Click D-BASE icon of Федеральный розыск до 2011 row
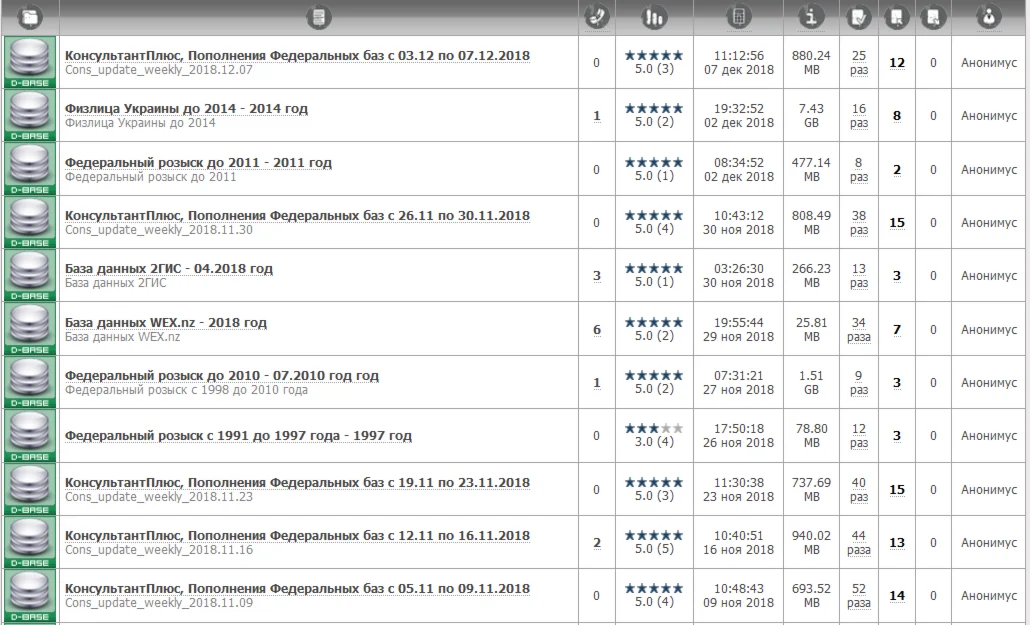This screenshot has width=1030, height=625. [x=30, y=169]
